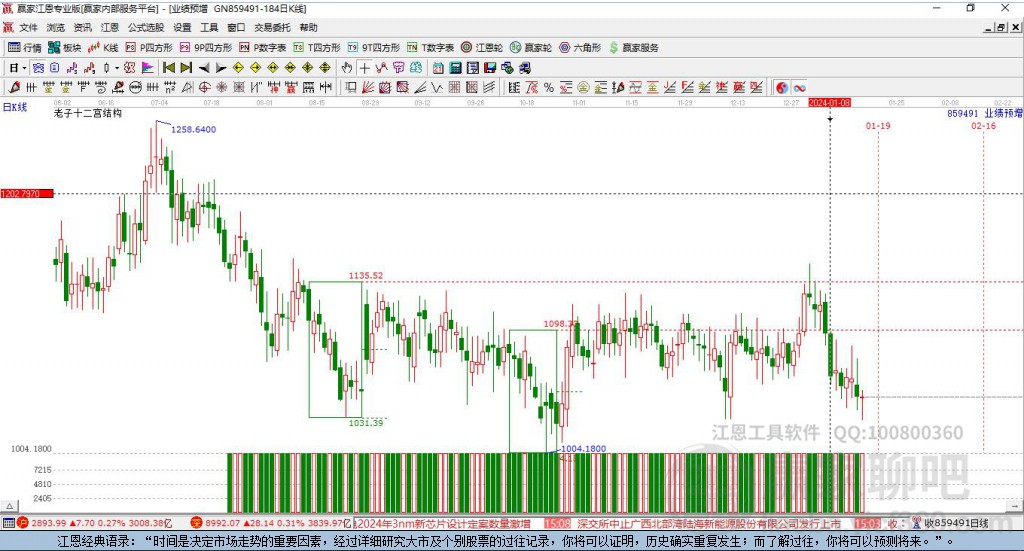Open the 江恩 menu
This screenshot has width=1024, height=551.
pyautogui.click(x=110, y=28)
